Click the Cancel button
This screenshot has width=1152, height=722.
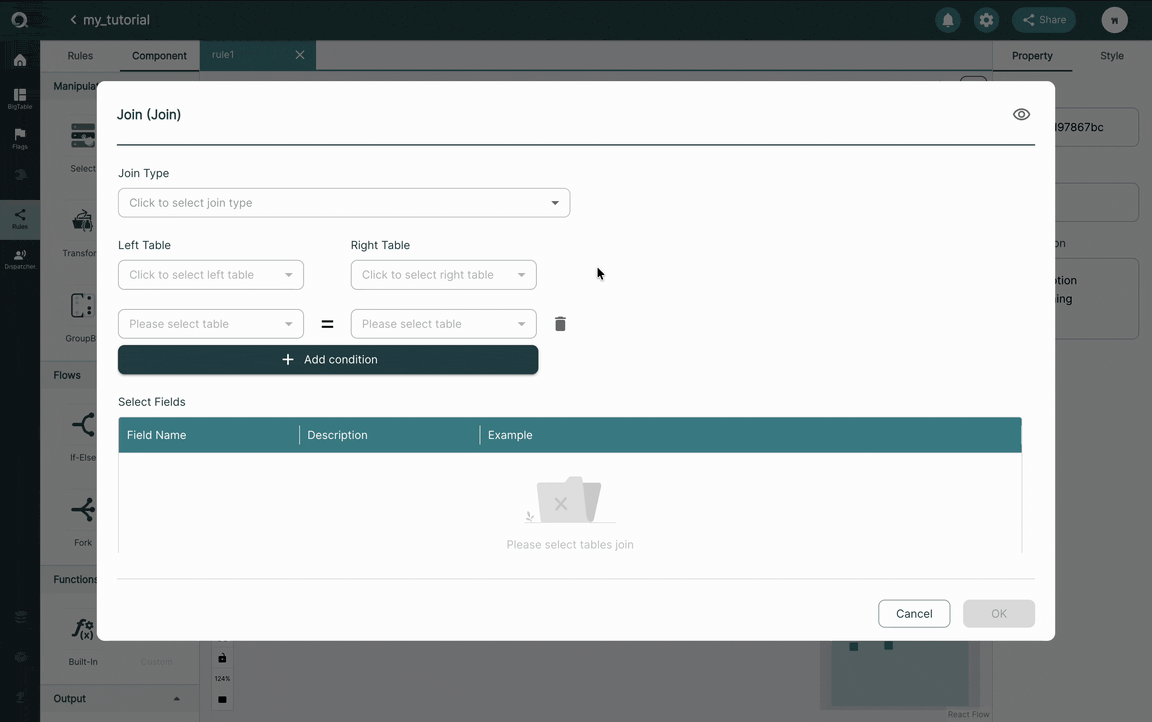pyautogui.click(x=914, y=614)
